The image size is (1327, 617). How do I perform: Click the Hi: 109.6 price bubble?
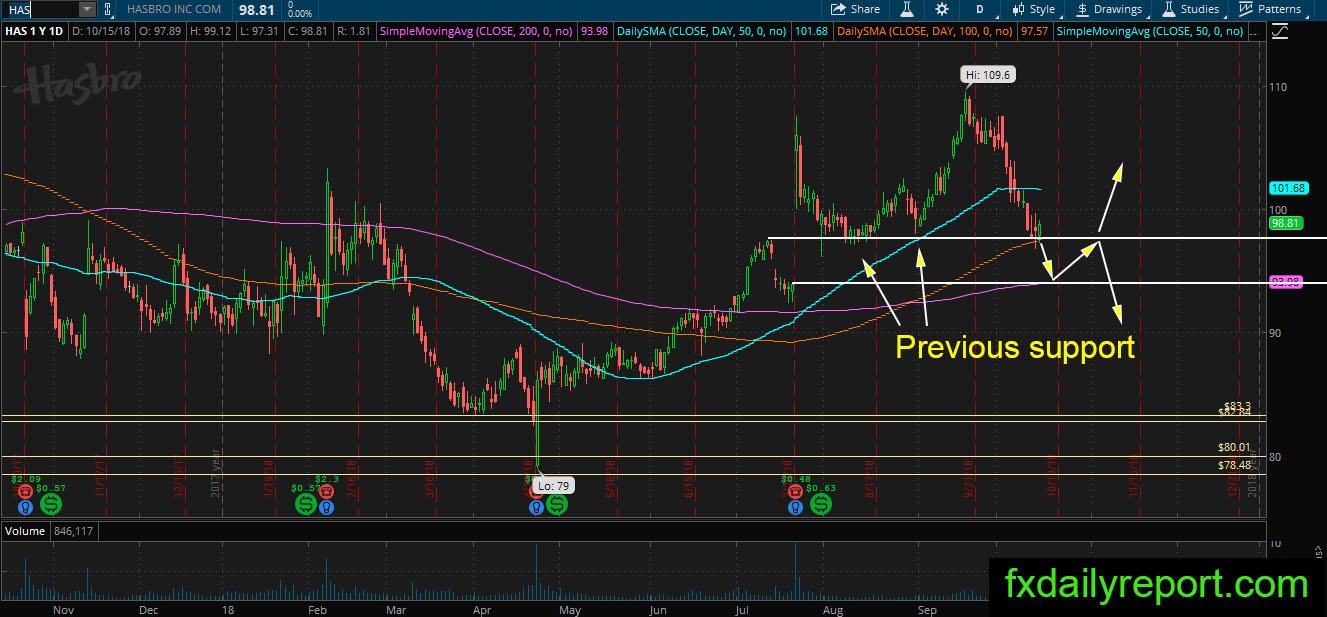(988, 74)
